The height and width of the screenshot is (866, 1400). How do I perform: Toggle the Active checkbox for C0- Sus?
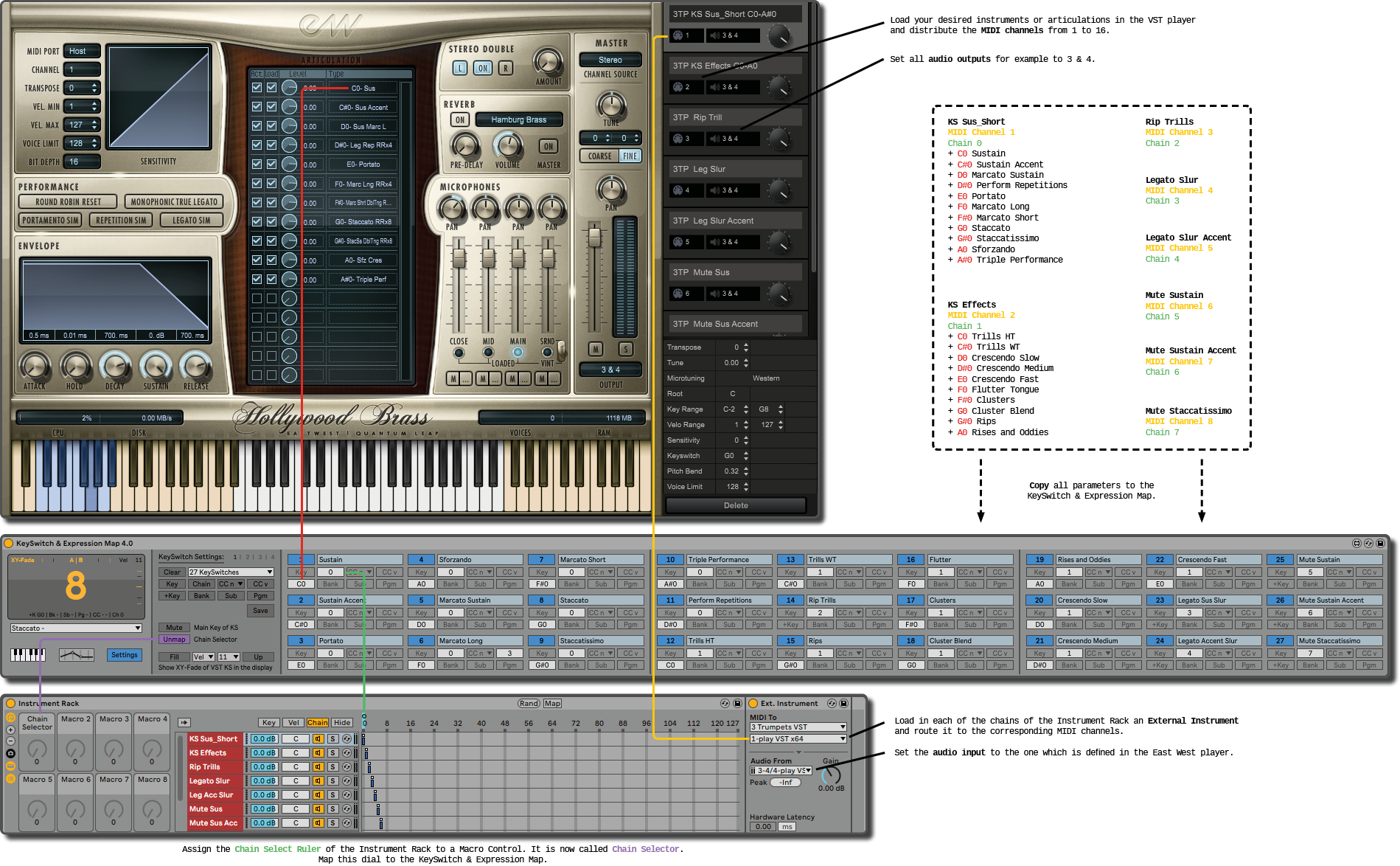tap(257, 88)
